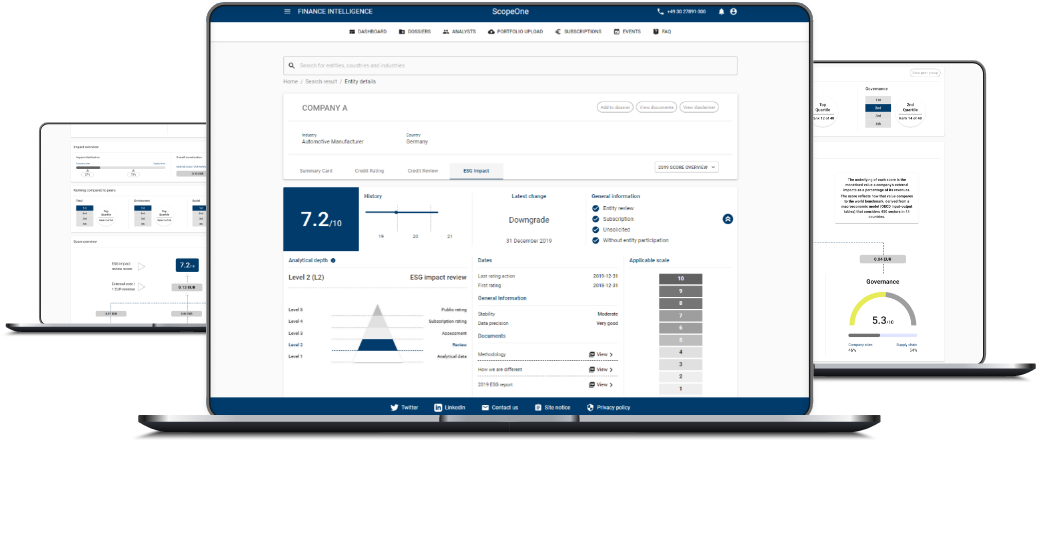
Task: Open the user account icon
Action: 733,11
